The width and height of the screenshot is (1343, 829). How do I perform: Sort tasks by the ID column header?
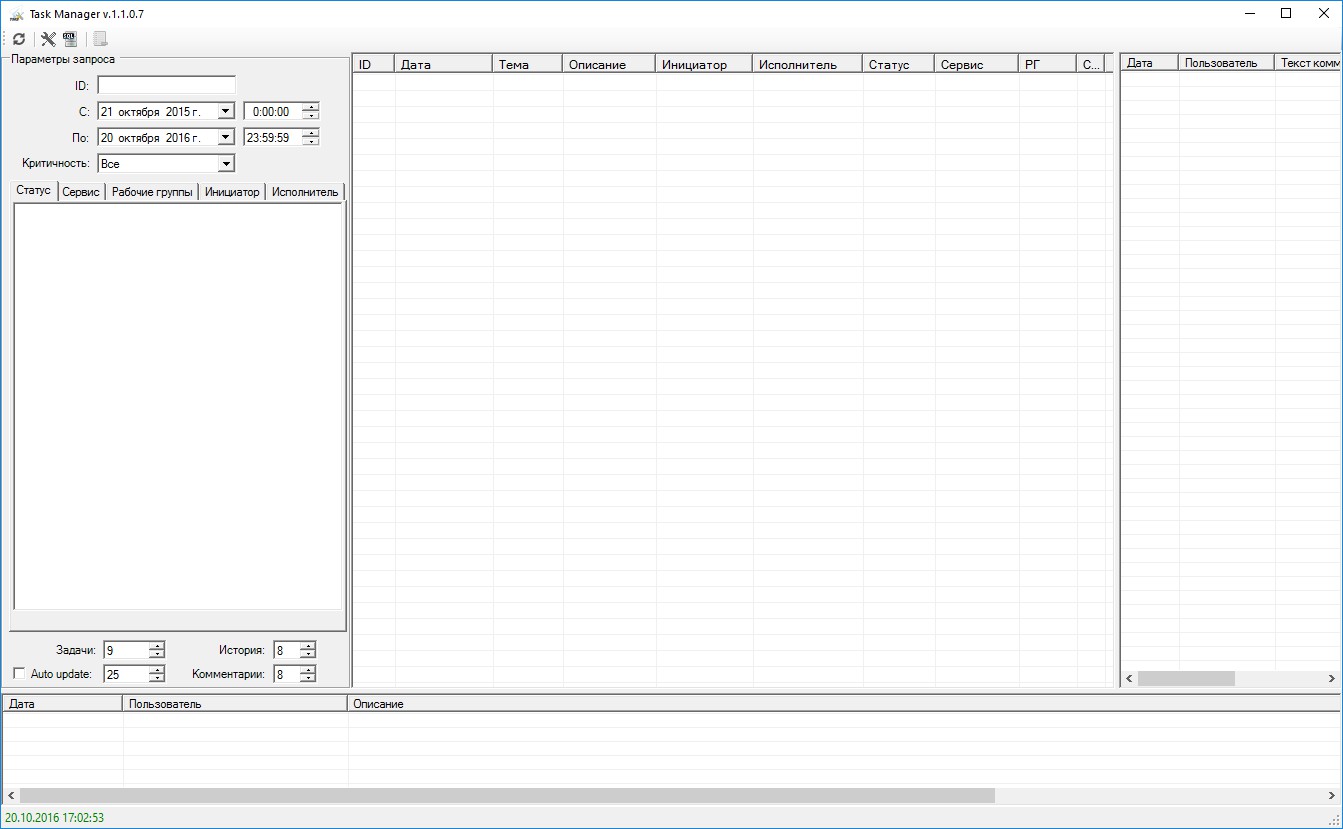tap(374, 64)
